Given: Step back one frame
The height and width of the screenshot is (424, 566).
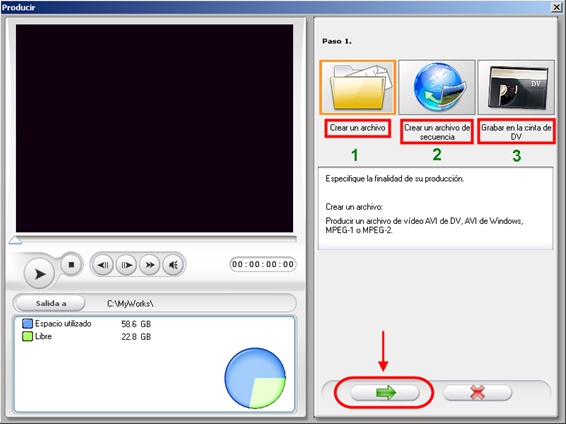Looking at the screenshot, I should pyautogui.click(x=103, y=265).
